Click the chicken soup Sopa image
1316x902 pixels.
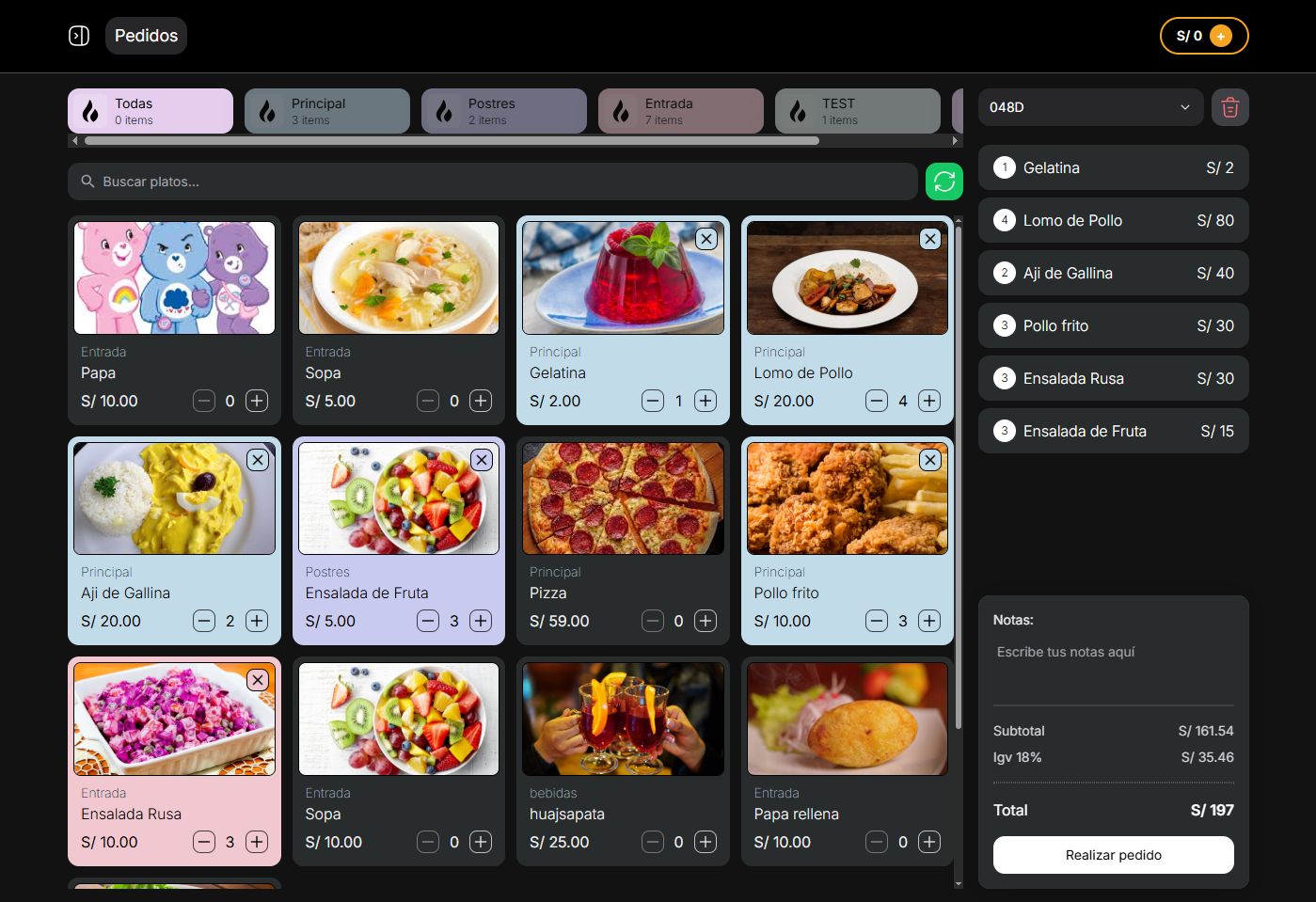click(399, 278)
